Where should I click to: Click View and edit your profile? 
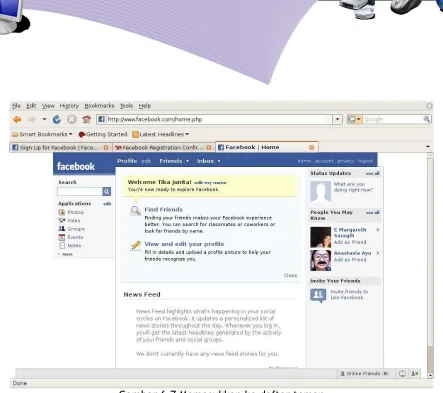pos(184,244)
